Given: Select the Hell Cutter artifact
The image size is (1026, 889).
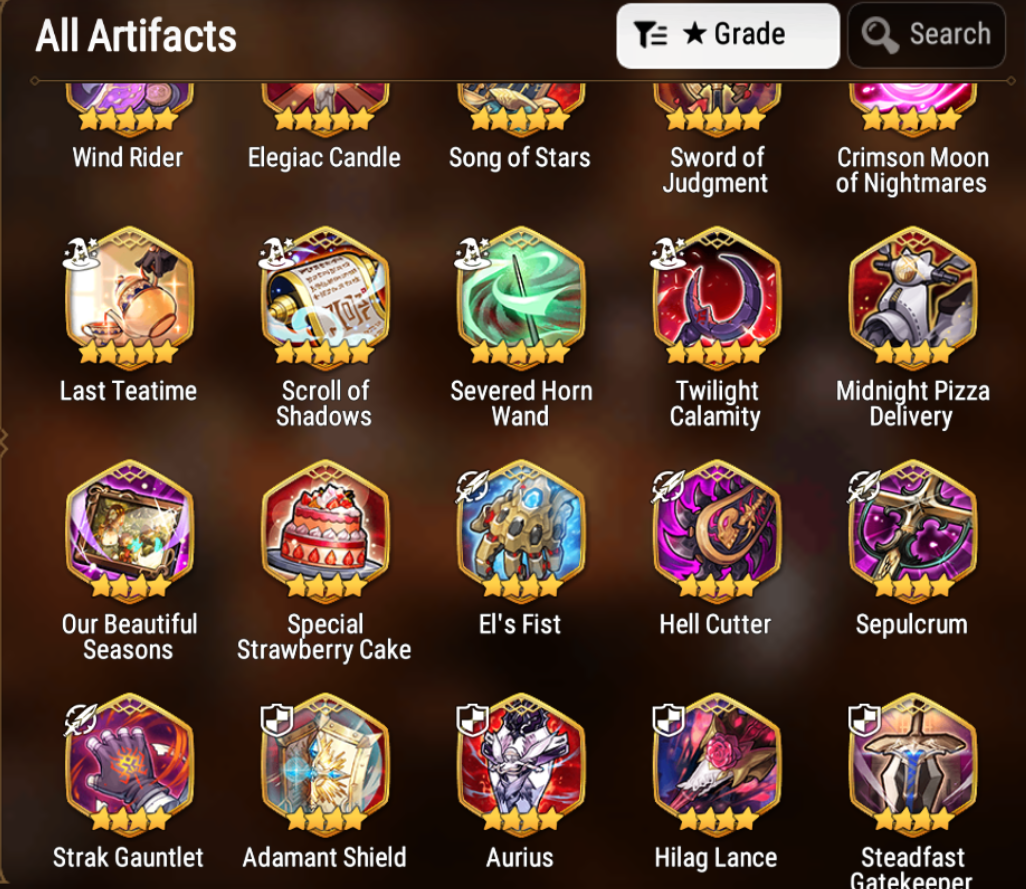Looking at the screenshot, I should pyautogui.click(x=716, y=529).
